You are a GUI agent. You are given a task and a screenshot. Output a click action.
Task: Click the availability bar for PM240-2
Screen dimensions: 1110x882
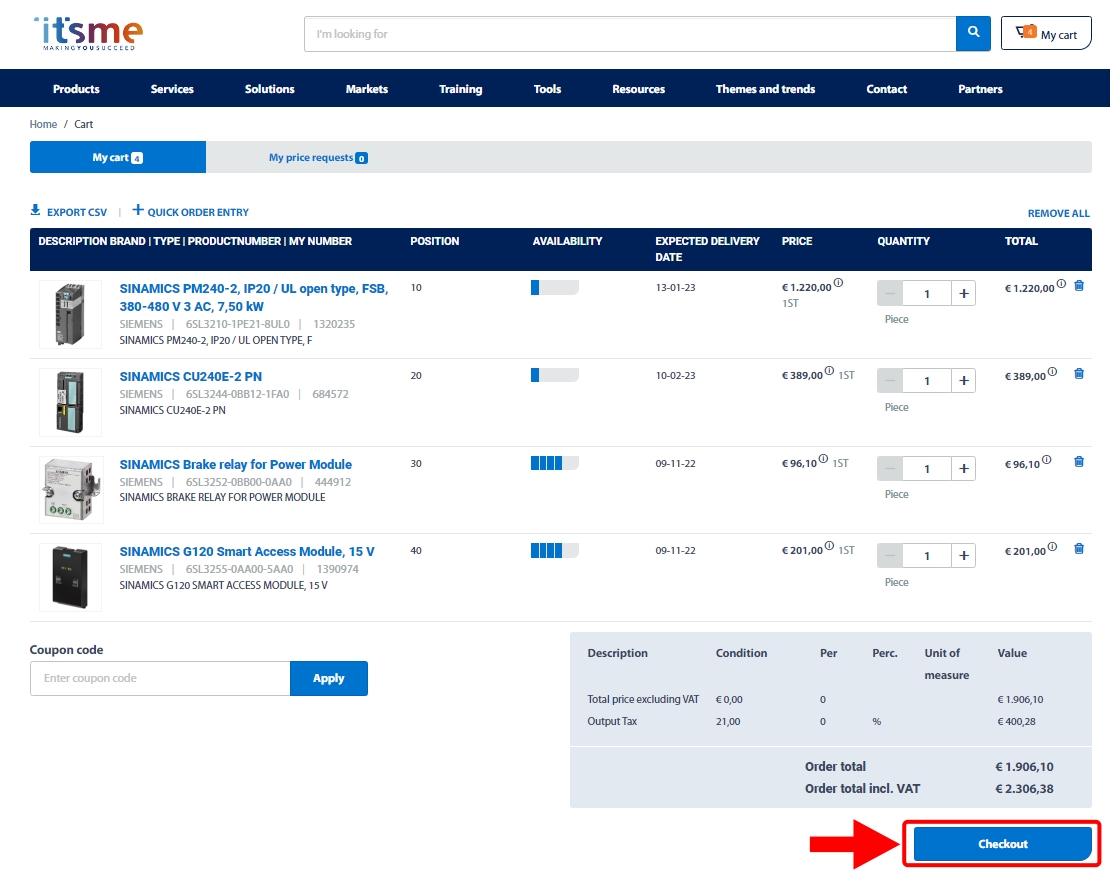tap(554, 287)
